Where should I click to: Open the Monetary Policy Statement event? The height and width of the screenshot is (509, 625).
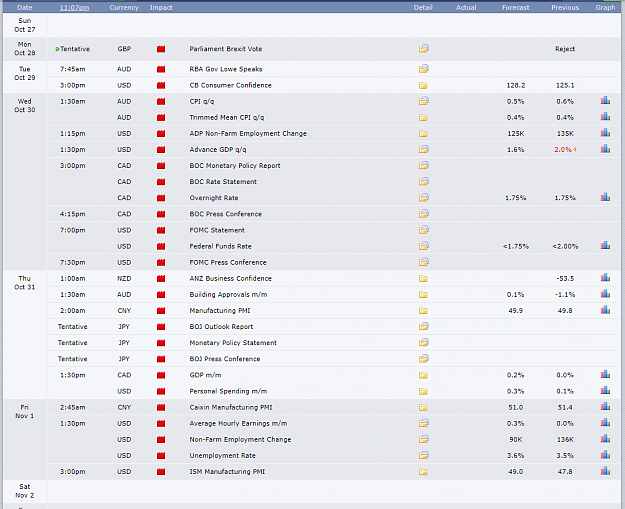pyautogui.click(x=233, y=343)
